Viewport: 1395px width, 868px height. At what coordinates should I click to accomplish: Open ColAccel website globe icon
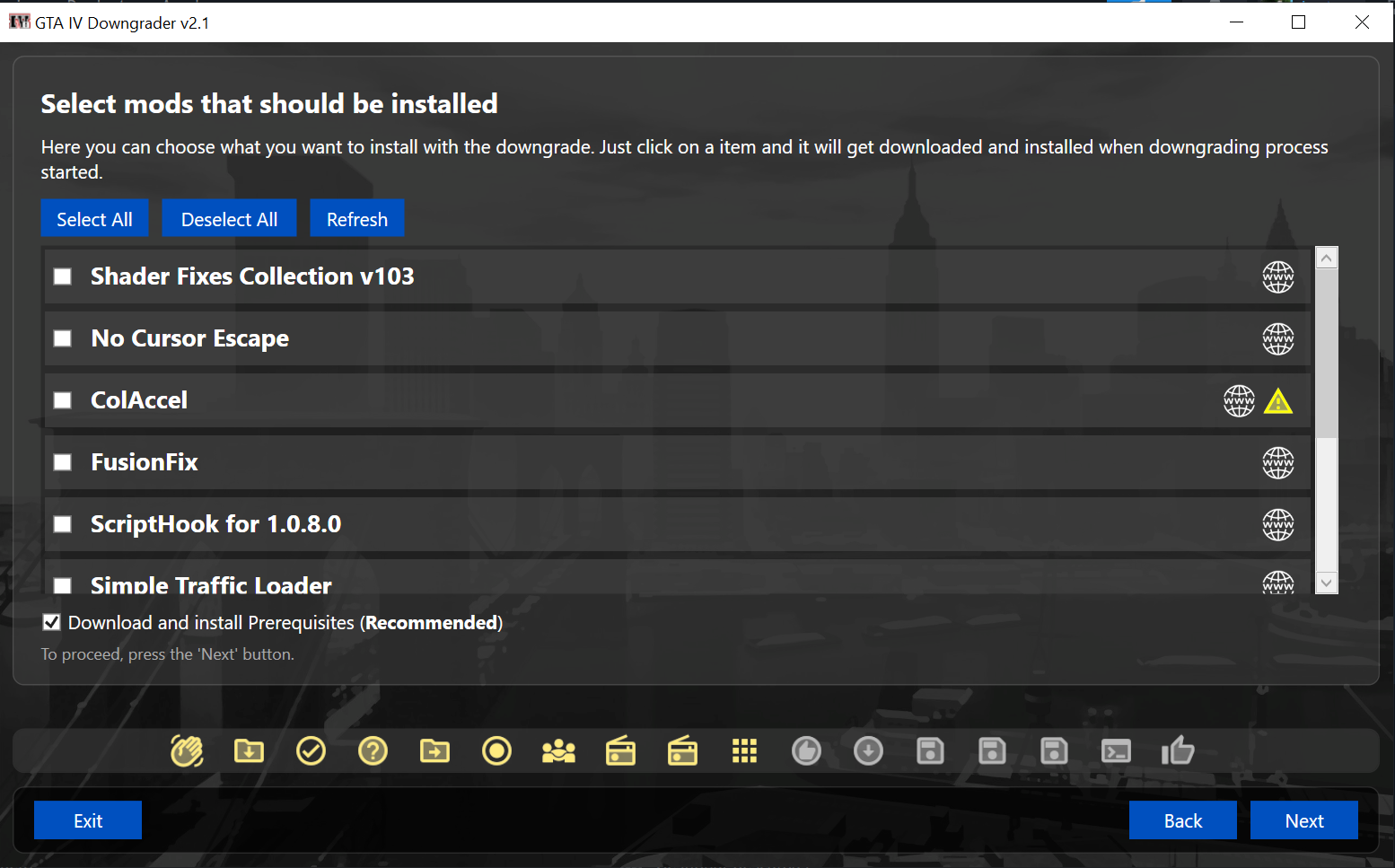(1239, 400)
